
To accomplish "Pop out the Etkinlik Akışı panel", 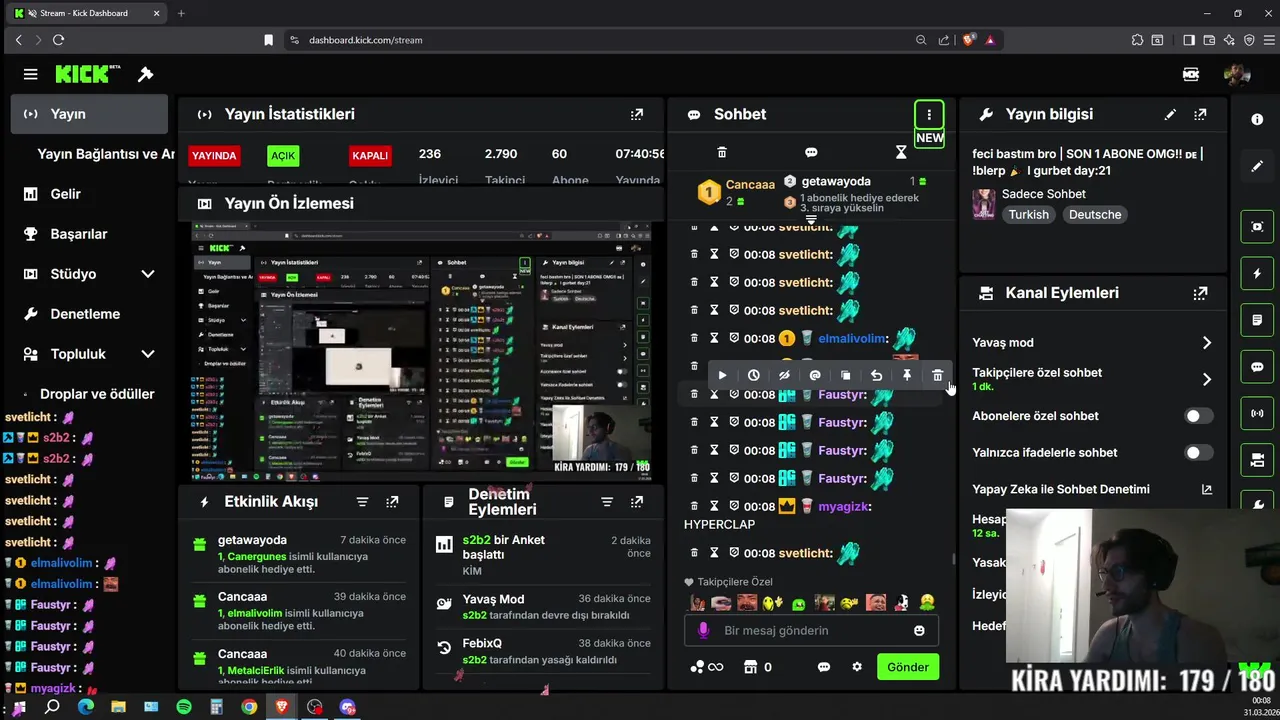I will pyautogui.click(x=393, y=502).
